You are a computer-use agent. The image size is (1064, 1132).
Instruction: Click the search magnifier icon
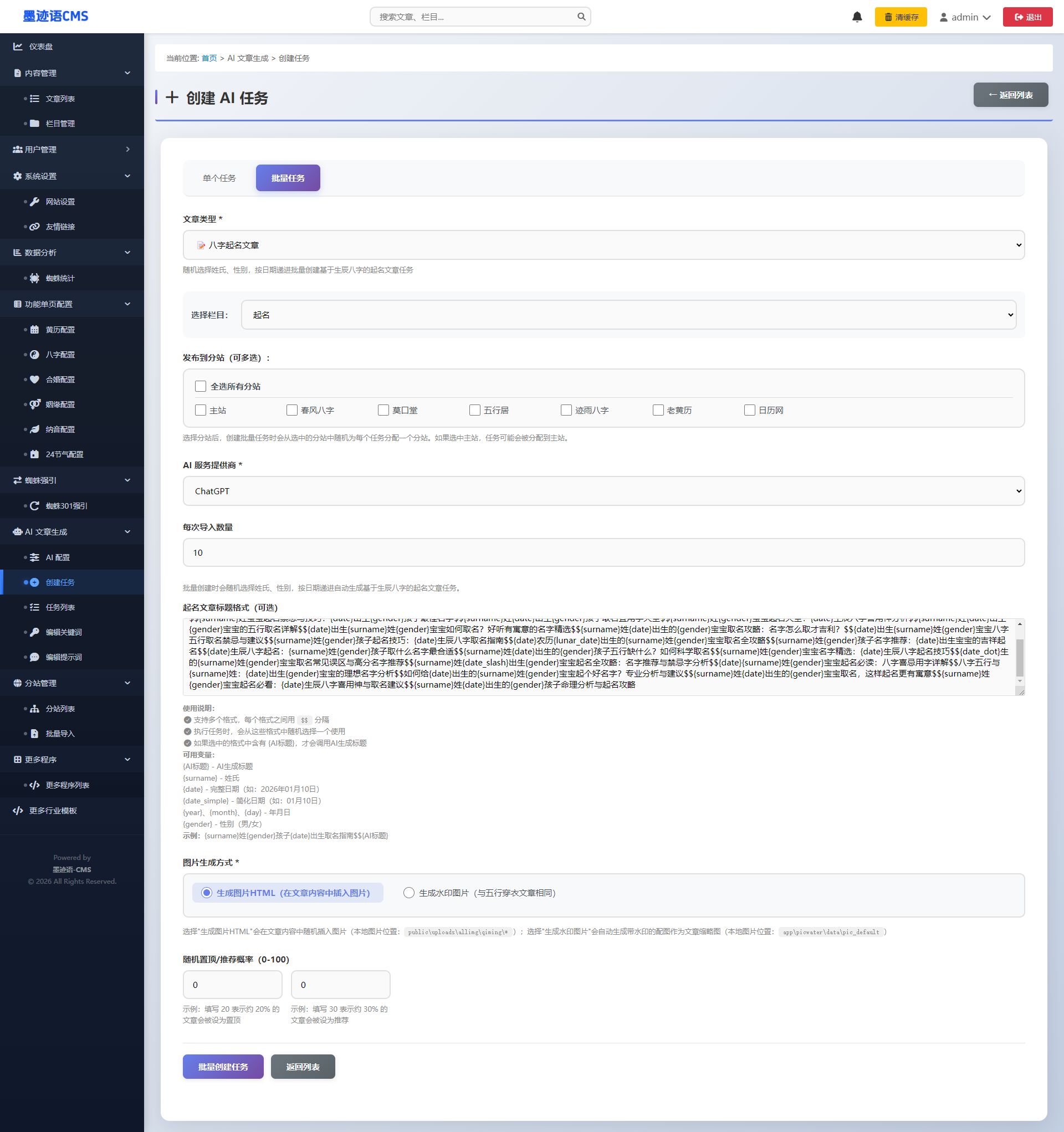pos(581,17)
